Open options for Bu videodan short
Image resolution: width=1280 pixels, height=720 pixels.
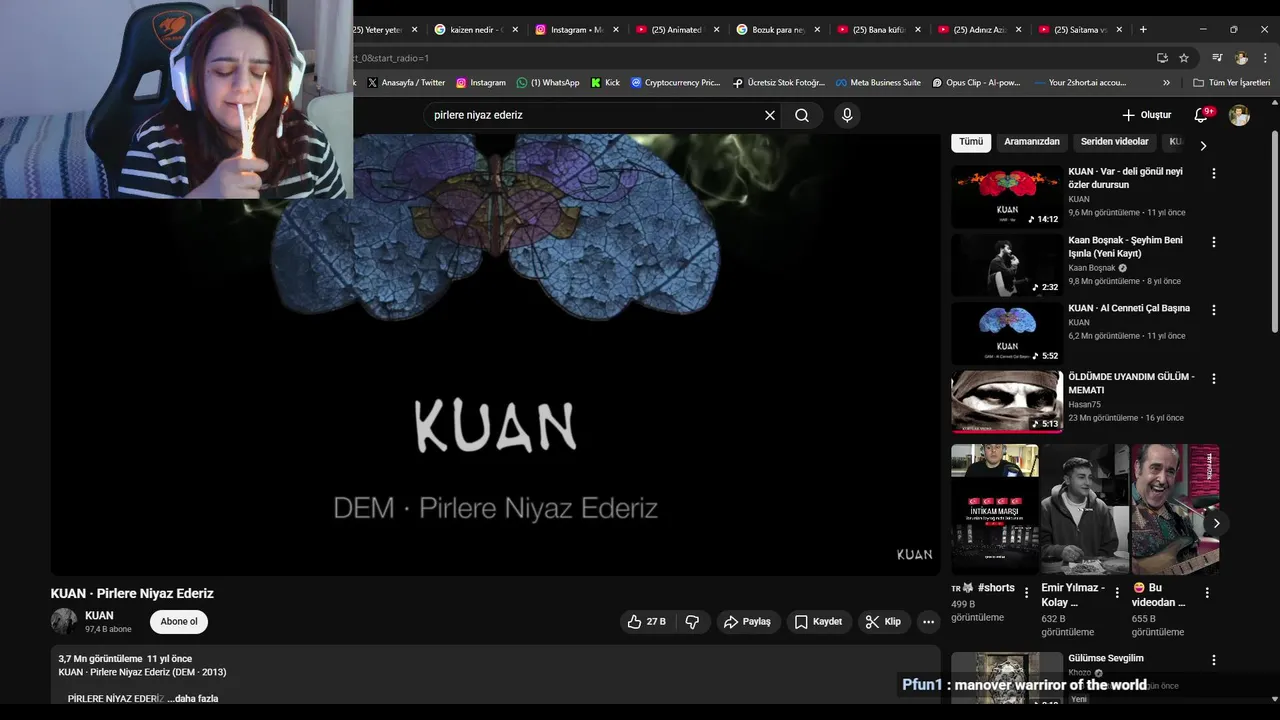pyautogui.click(x=1207, y=592)
